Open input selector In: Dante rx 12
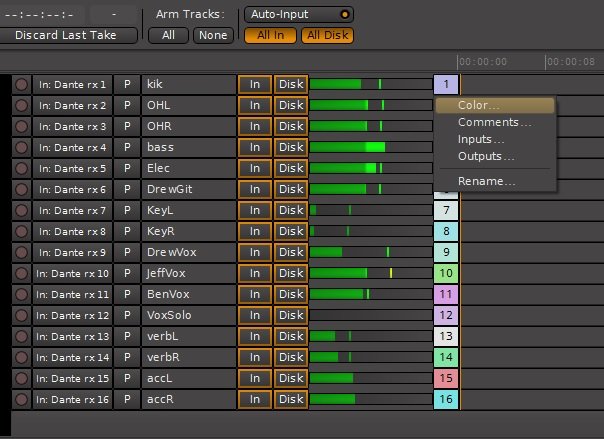The image size is (604, 439). click(72, 315)
